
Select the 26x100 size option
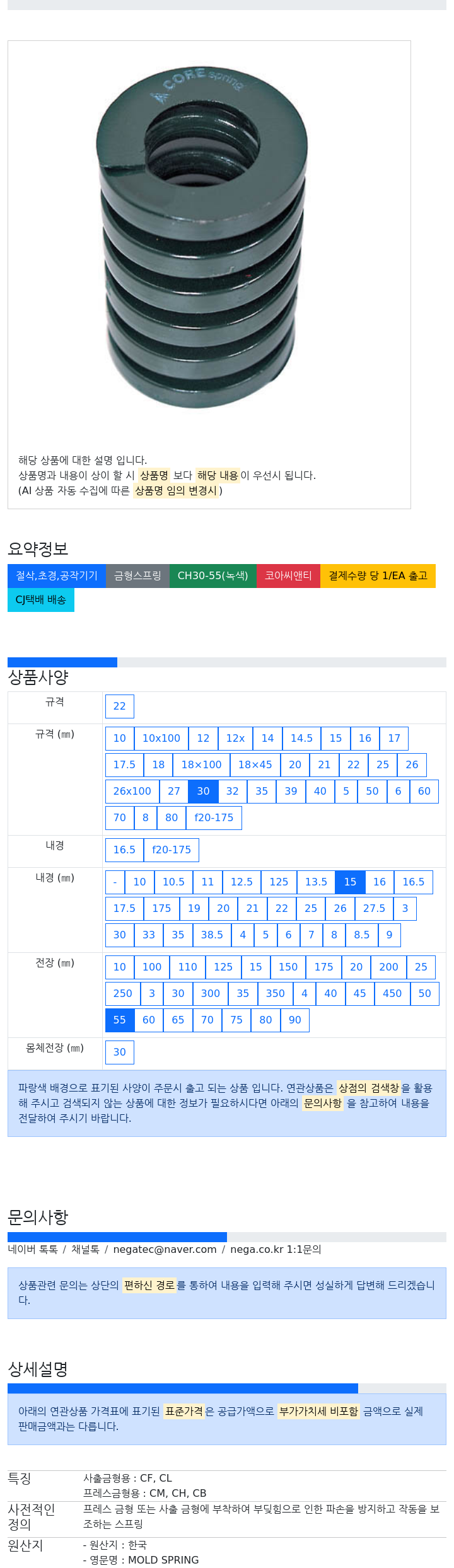pyautogui.click(x=132, y=791)
